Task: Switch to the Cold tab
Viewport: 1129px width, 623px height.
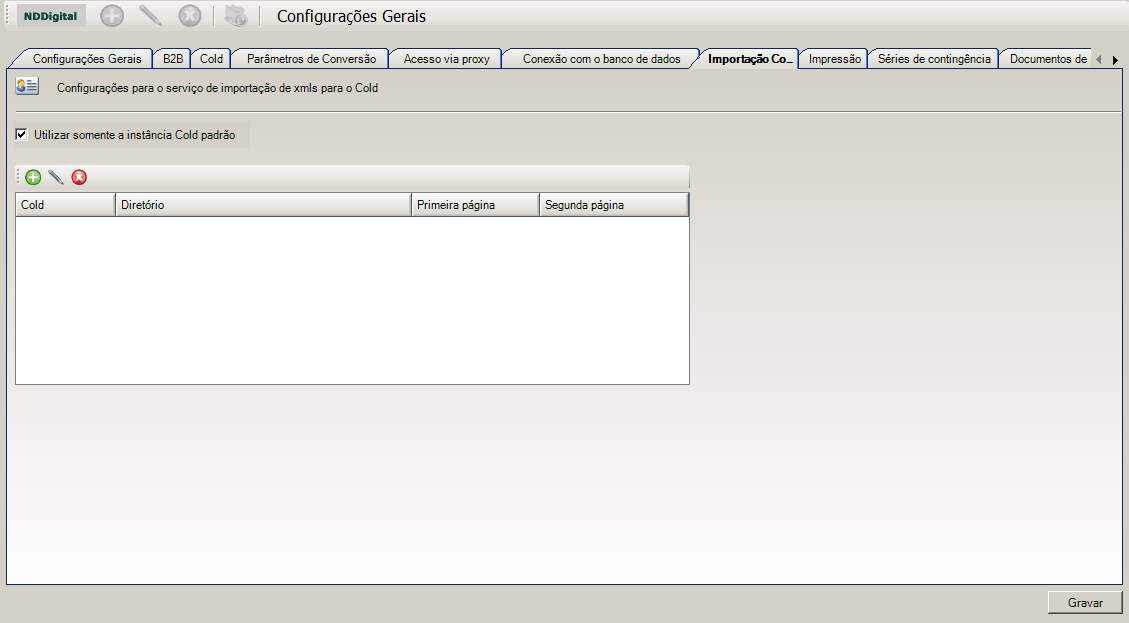Action: tap(212, 59)
